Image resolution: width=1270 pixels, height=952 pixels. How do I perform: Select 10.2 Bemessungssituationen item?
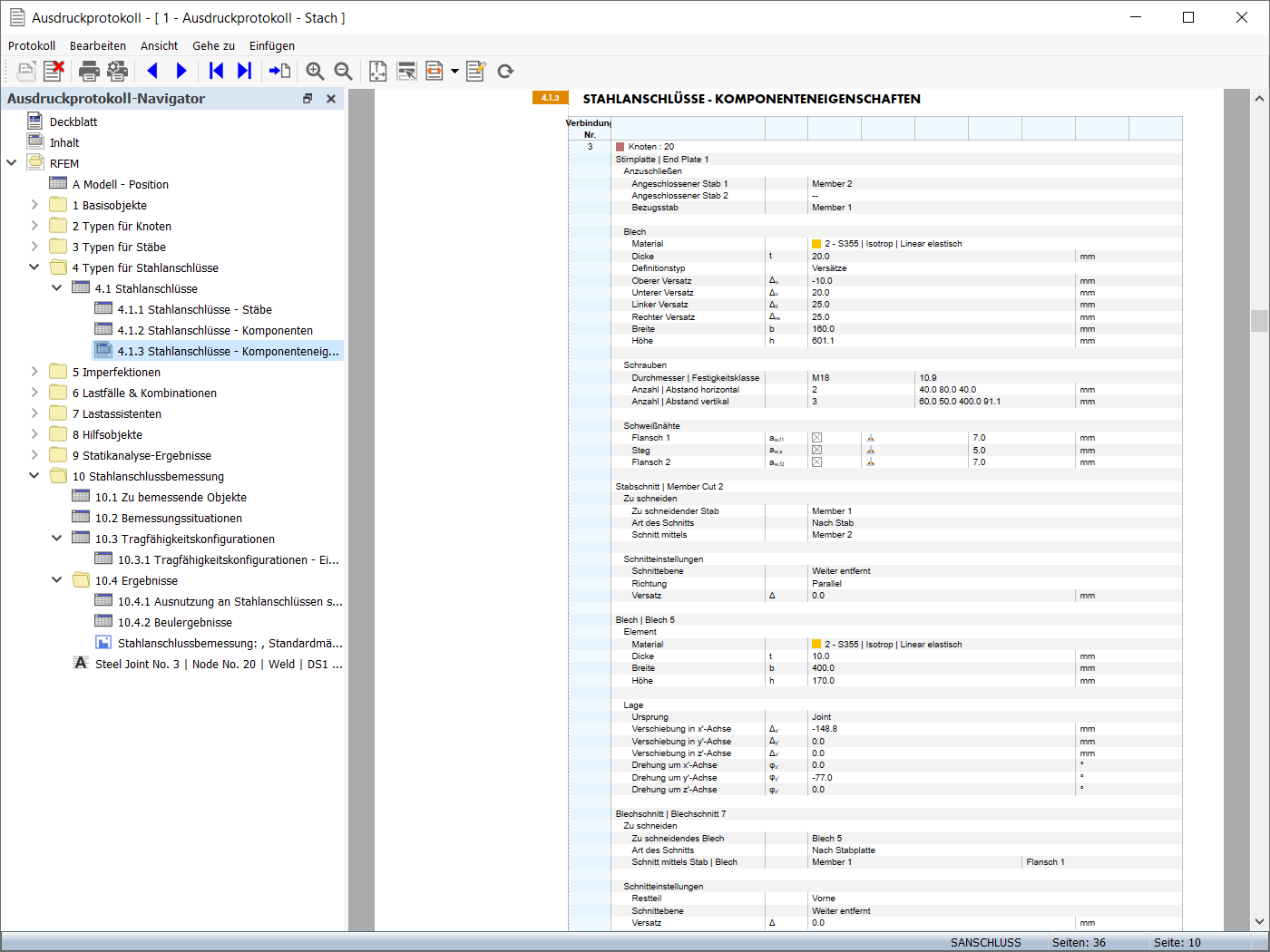[x=169, y=518]
